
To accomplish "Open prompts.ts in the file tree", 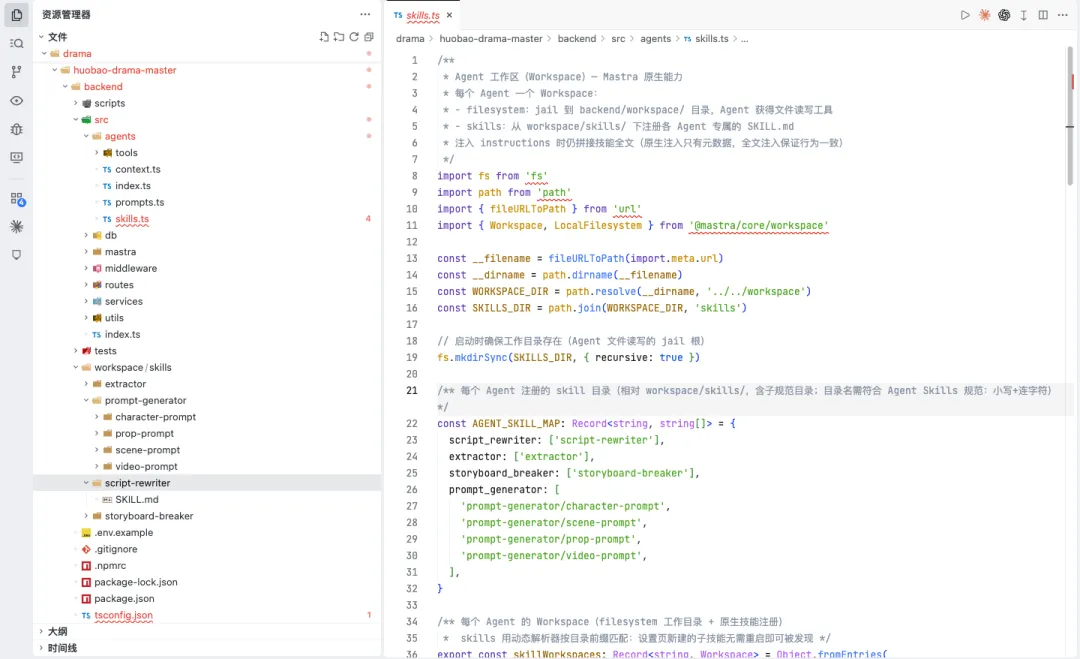I will click(x=140, y=202).
